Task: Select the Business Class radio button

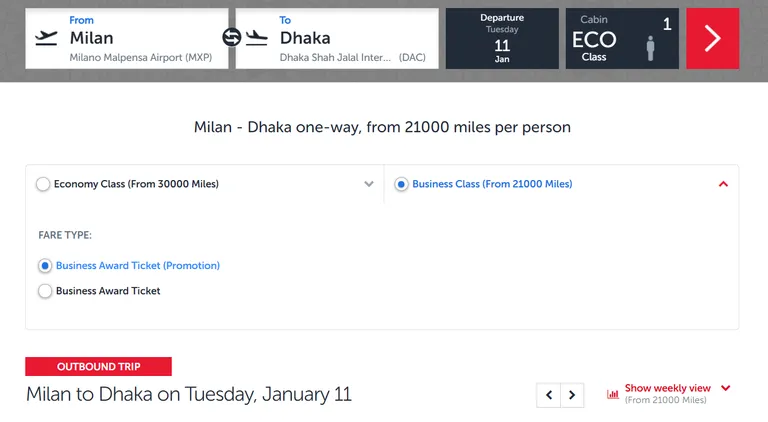Action: (401, 184)
